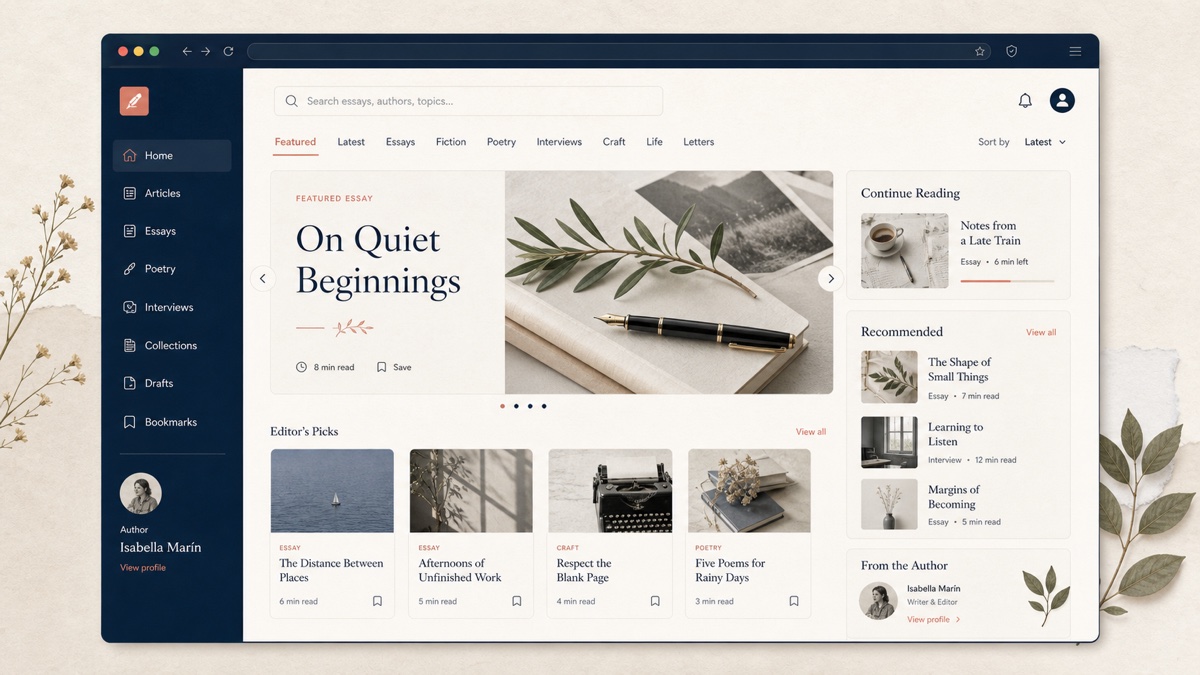Bookmark Afternoons of Unfinished Work card
This screenshot has width=1200, height=675.
point(517,601)
